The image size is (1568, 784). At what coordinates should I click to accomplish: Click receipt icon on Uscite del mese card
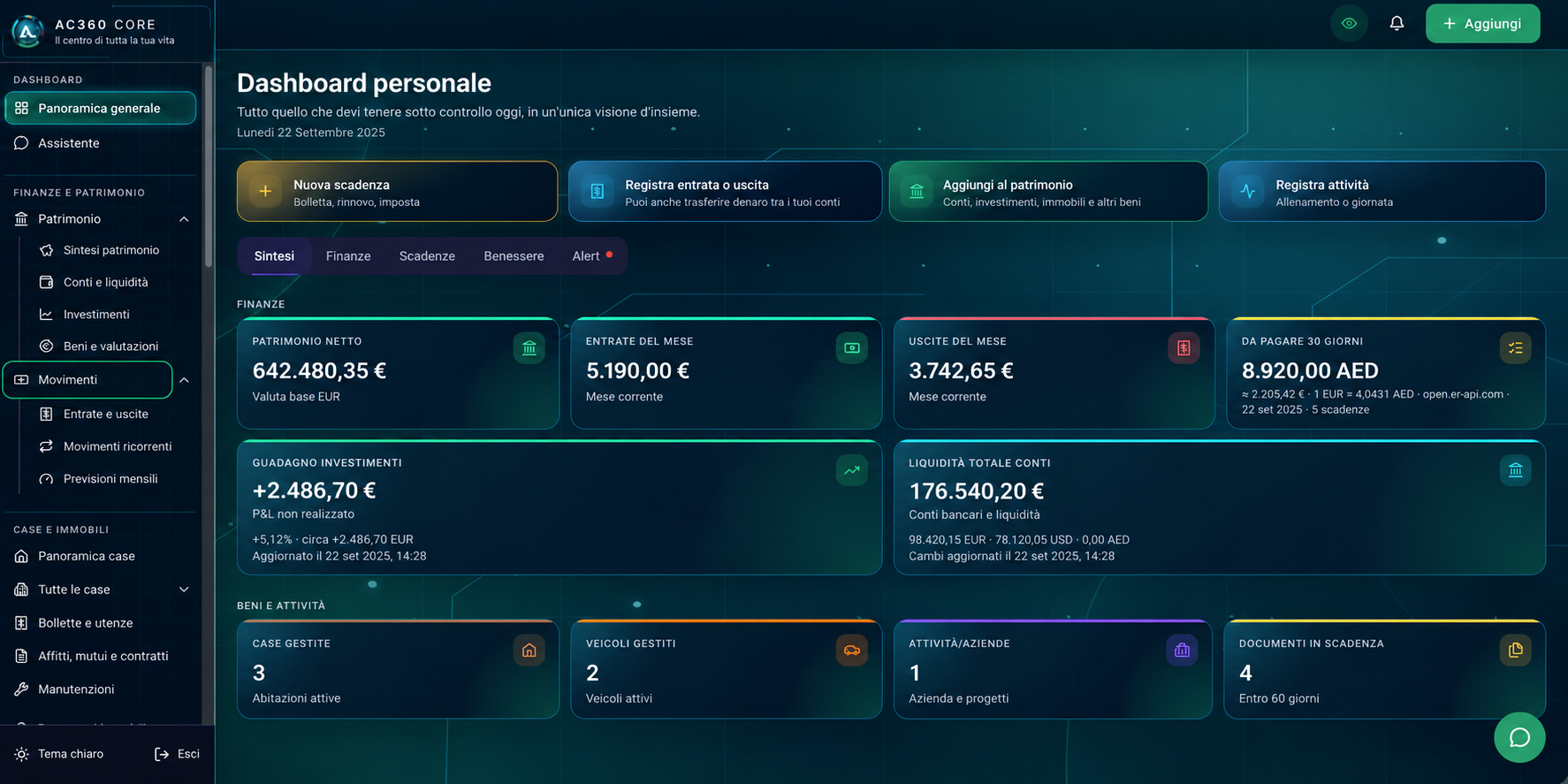coord(1184,347)
